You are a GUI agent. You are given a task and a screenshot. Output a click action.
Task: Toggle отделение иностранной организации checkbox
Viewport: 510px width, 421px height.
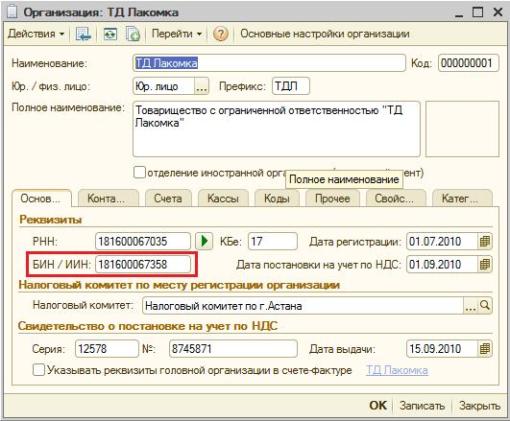click(x=140, y=172)
